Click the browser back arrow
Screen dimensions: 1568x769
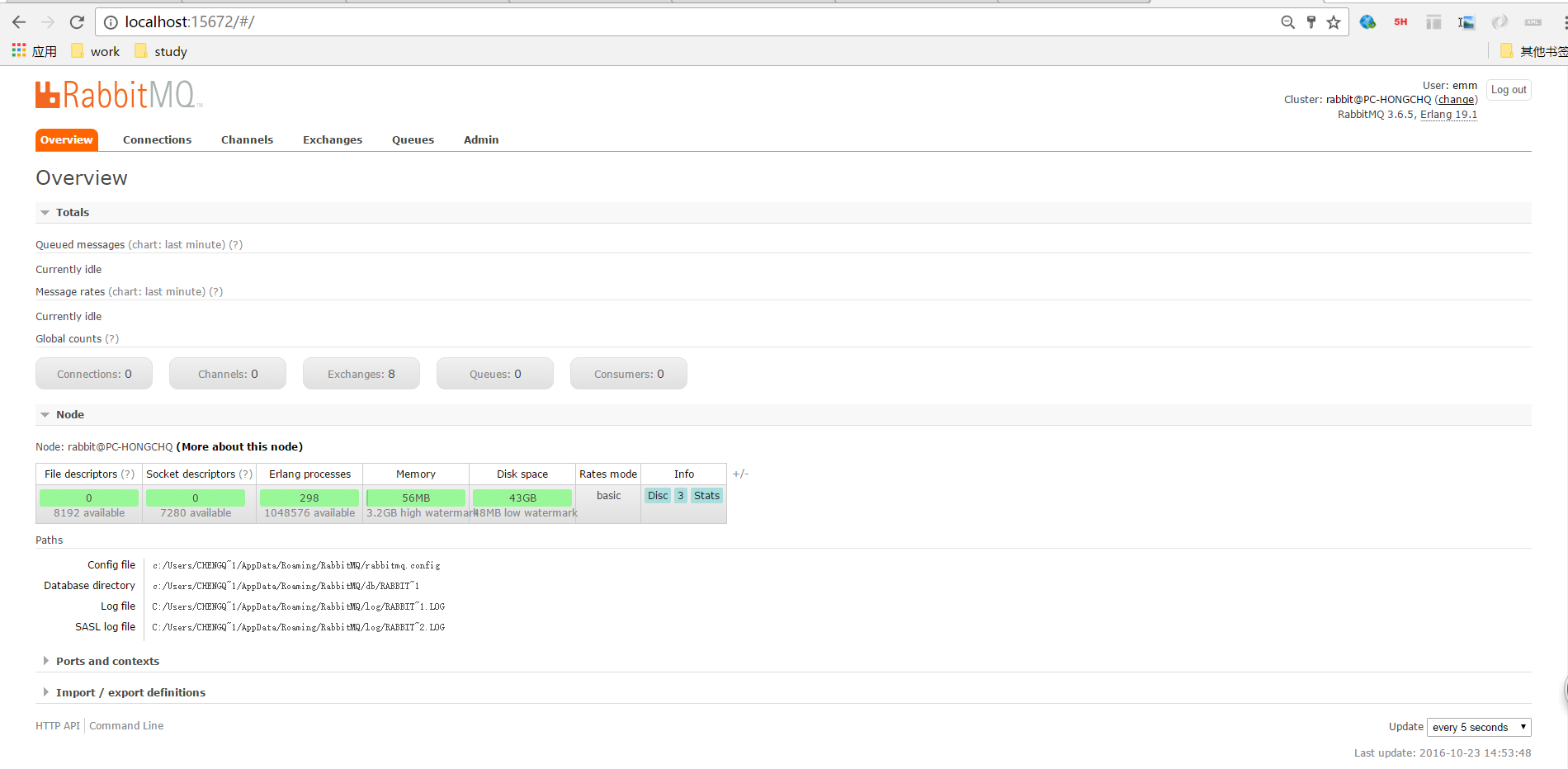click(19, 22)
